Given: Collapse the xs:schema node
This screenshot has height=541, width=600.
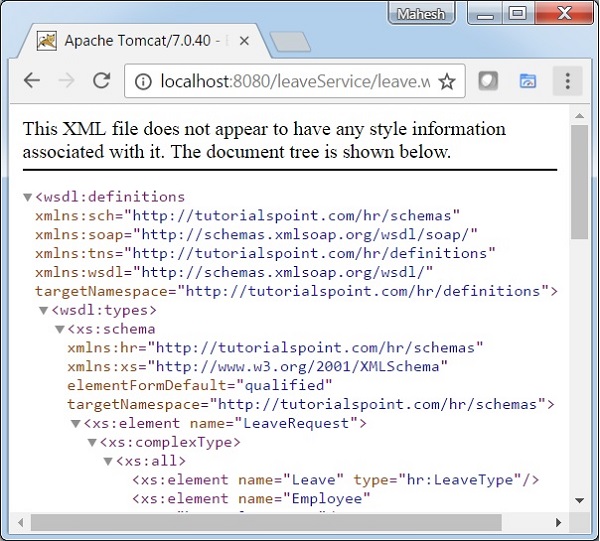Looking at the screenshot, I should (x=60, y=329).
